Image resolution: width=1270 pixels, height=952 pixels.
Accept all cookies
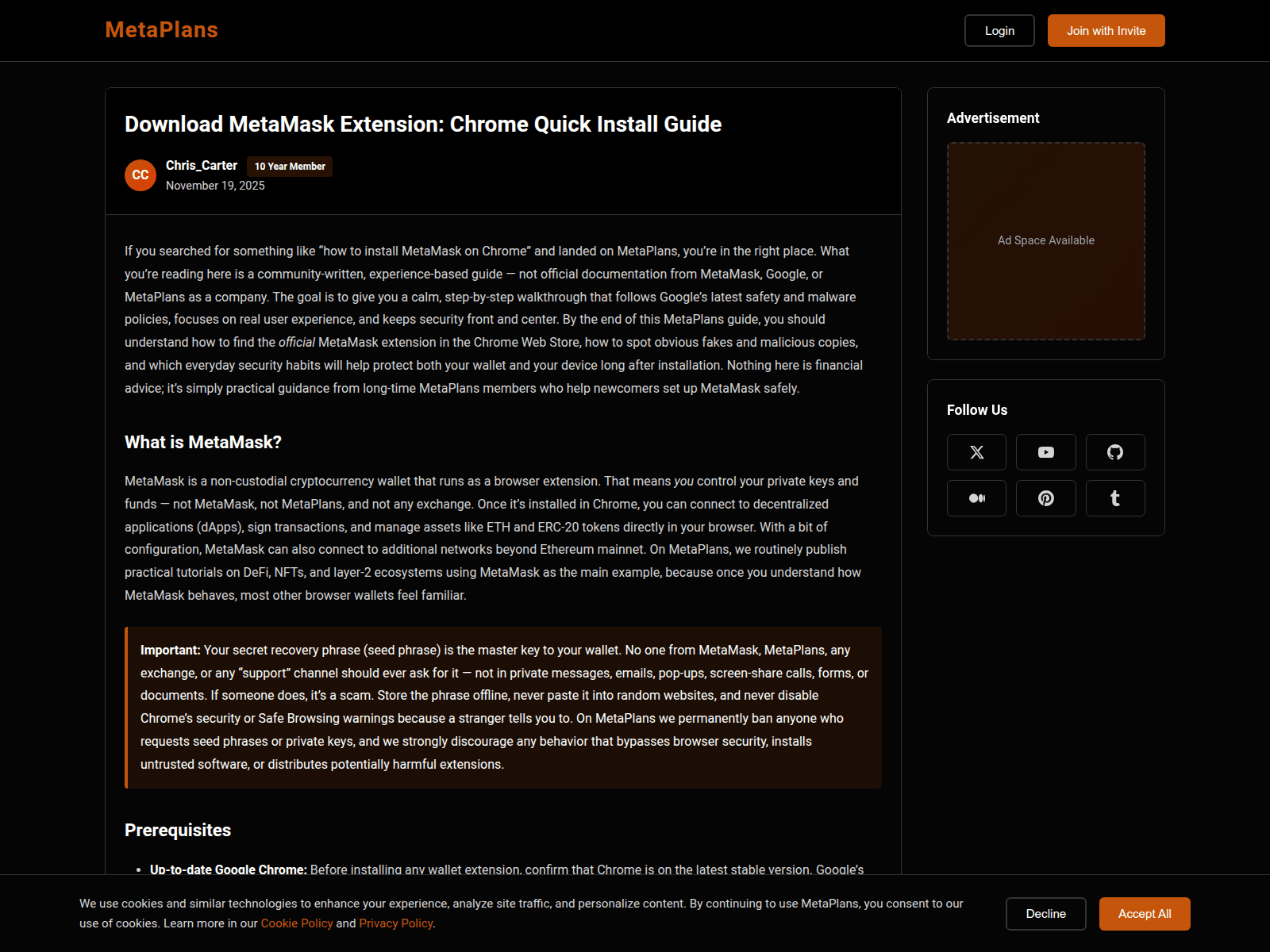tap(1144, 913)
